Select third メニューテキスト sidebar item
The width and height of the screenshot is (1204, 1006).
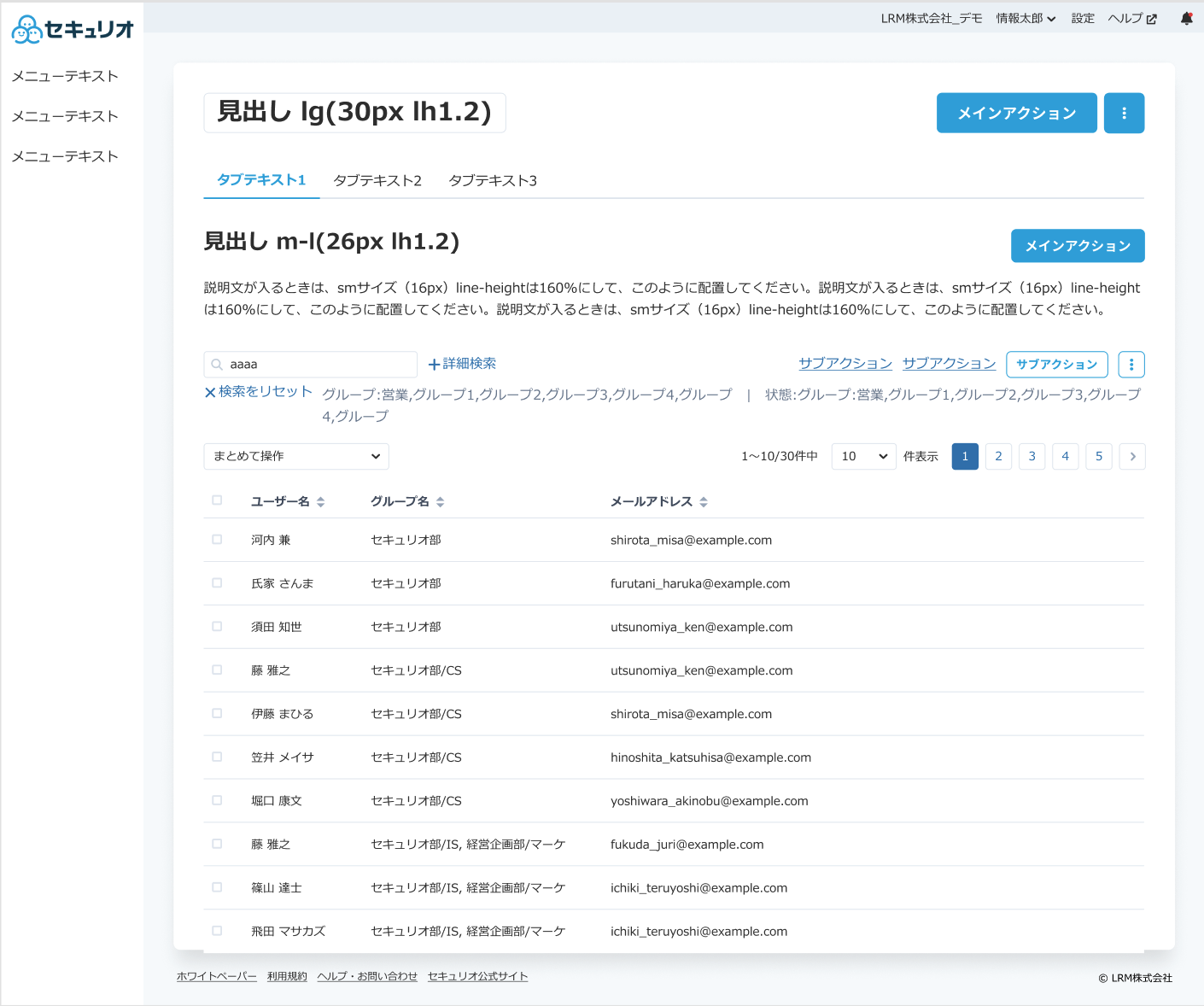65,156
